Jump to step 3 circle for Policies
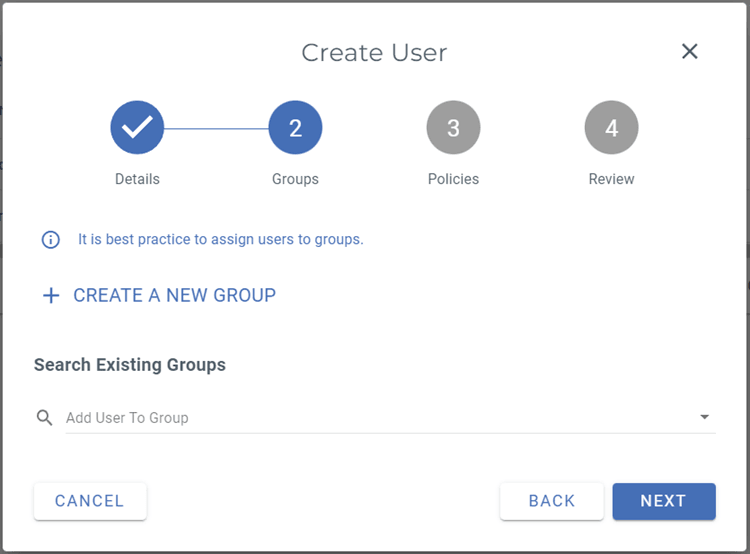Viewport: 750px width, 554px height. [x=453, y=128]
